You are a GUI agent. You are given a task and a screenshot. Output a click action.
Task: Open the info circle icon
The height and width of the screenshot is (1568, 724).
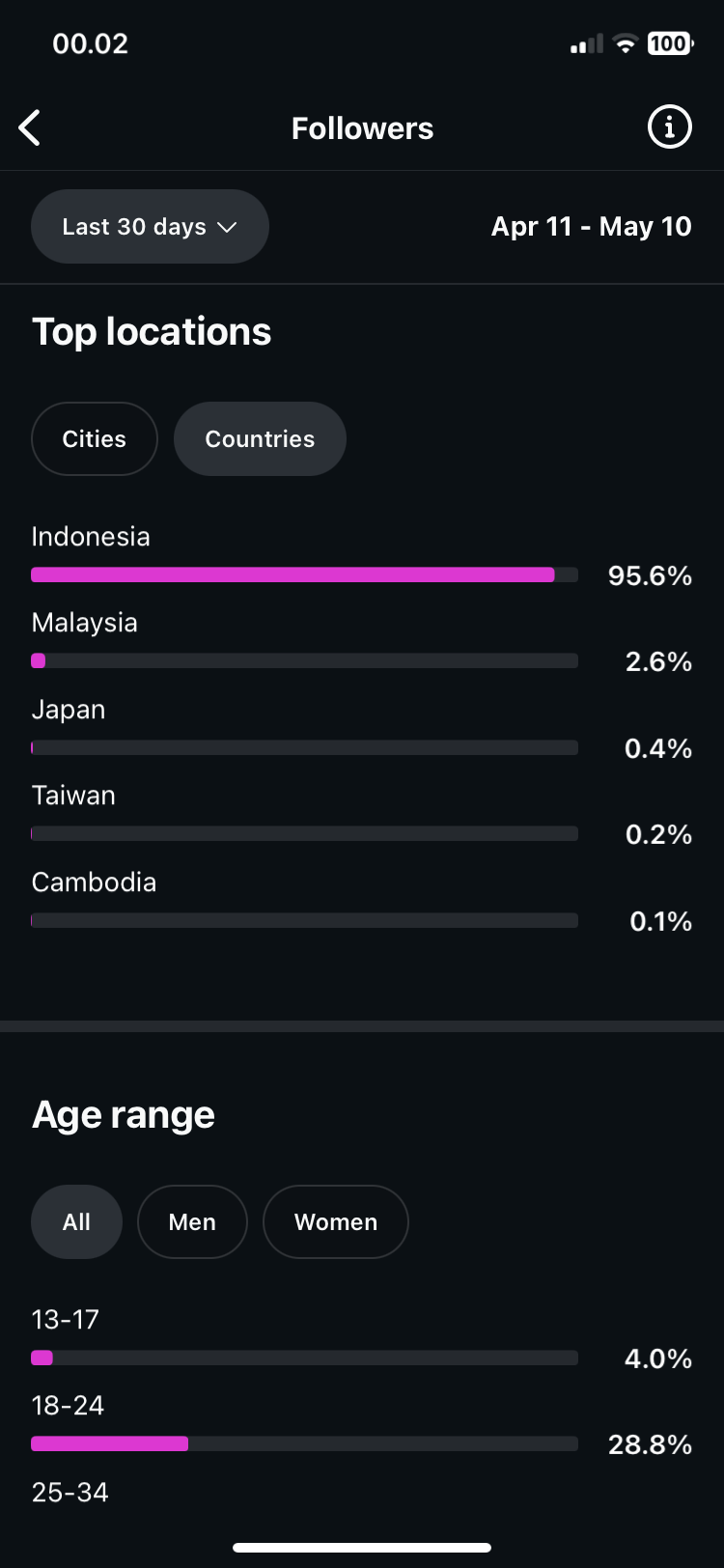669,126
